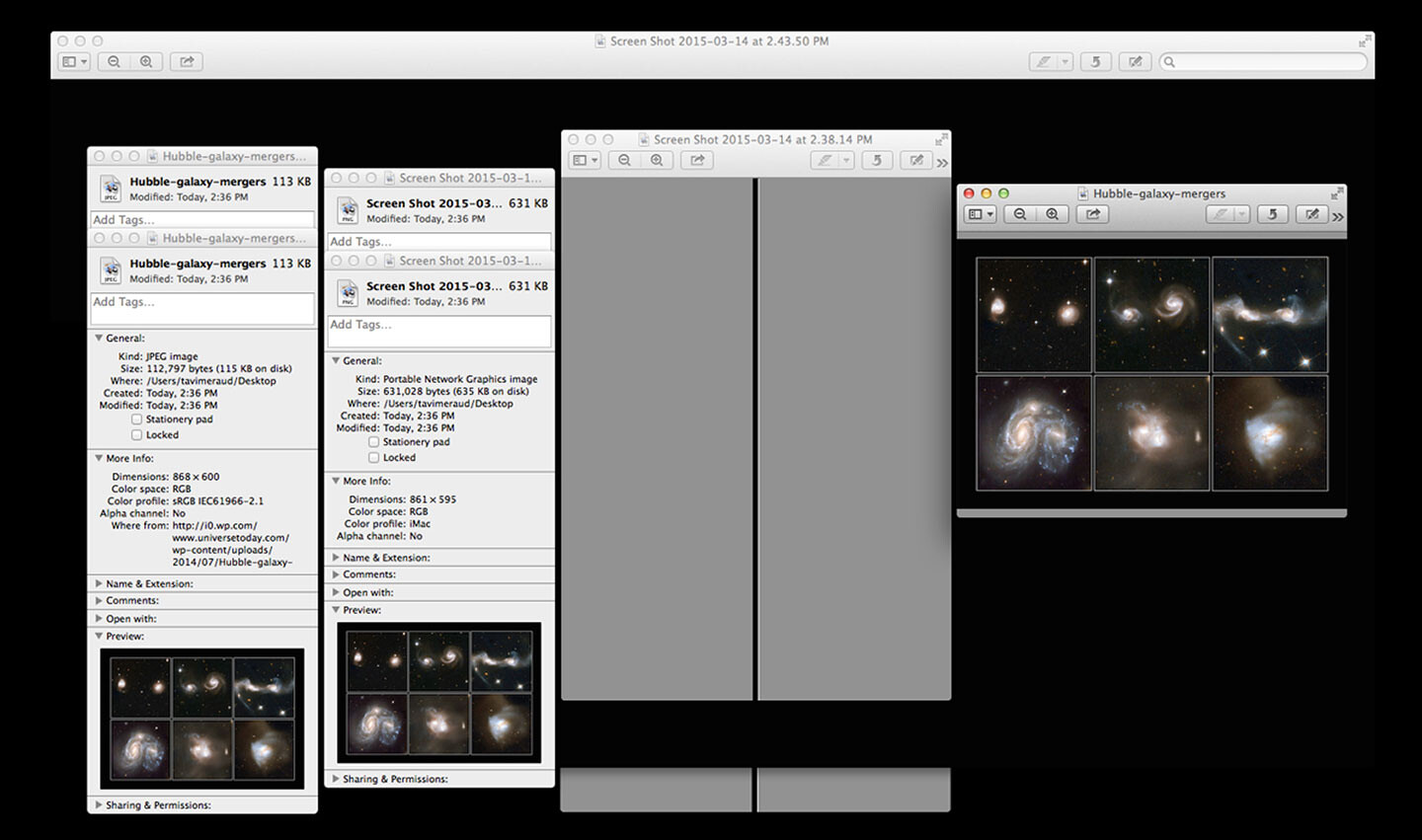Expand Name & Extension in the Screen Shot info window
The width and height of the screenshot is (1422, 840).
336,558
